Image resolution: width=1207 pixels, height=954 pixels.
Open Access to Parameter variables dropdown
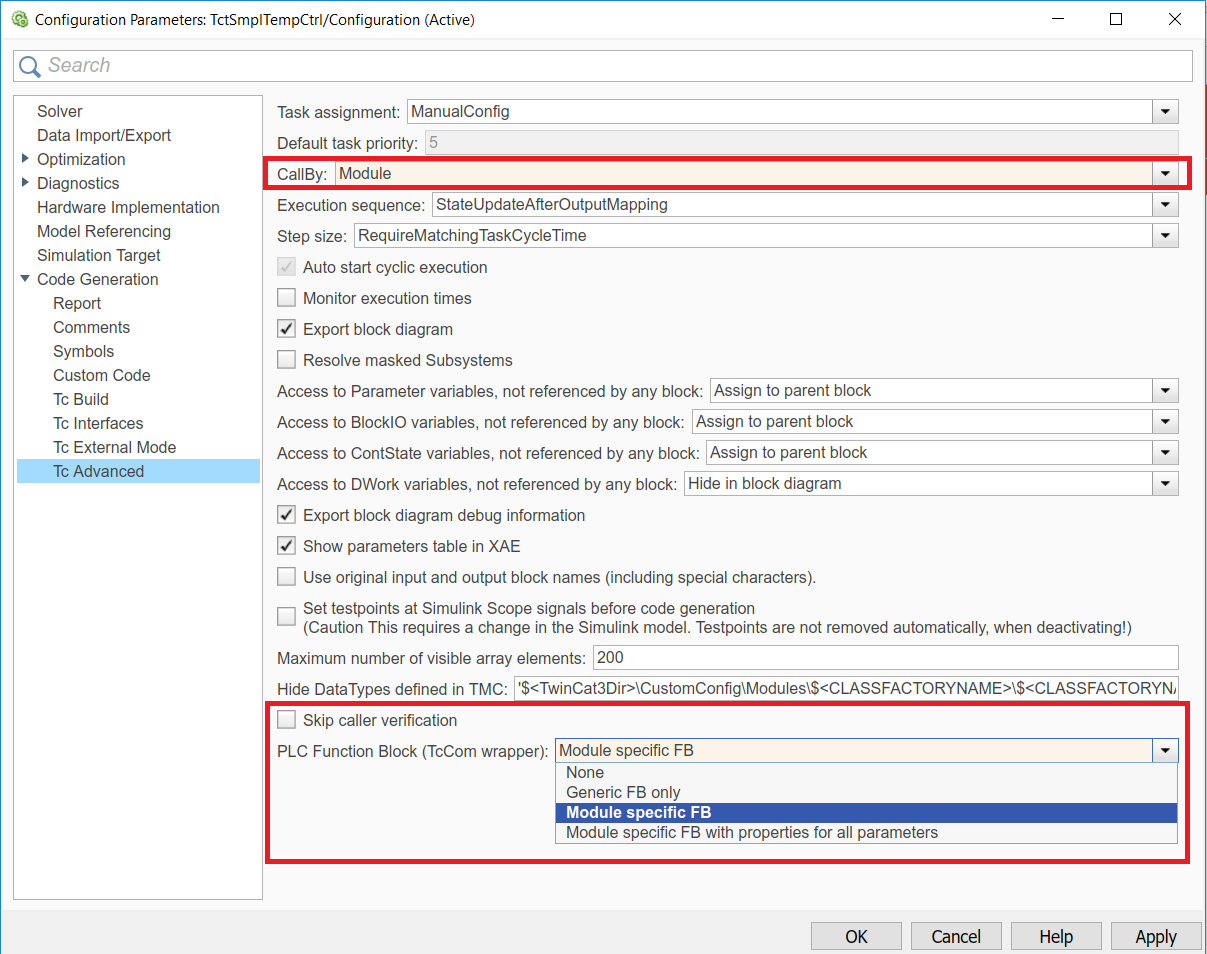pos(1165,391)
